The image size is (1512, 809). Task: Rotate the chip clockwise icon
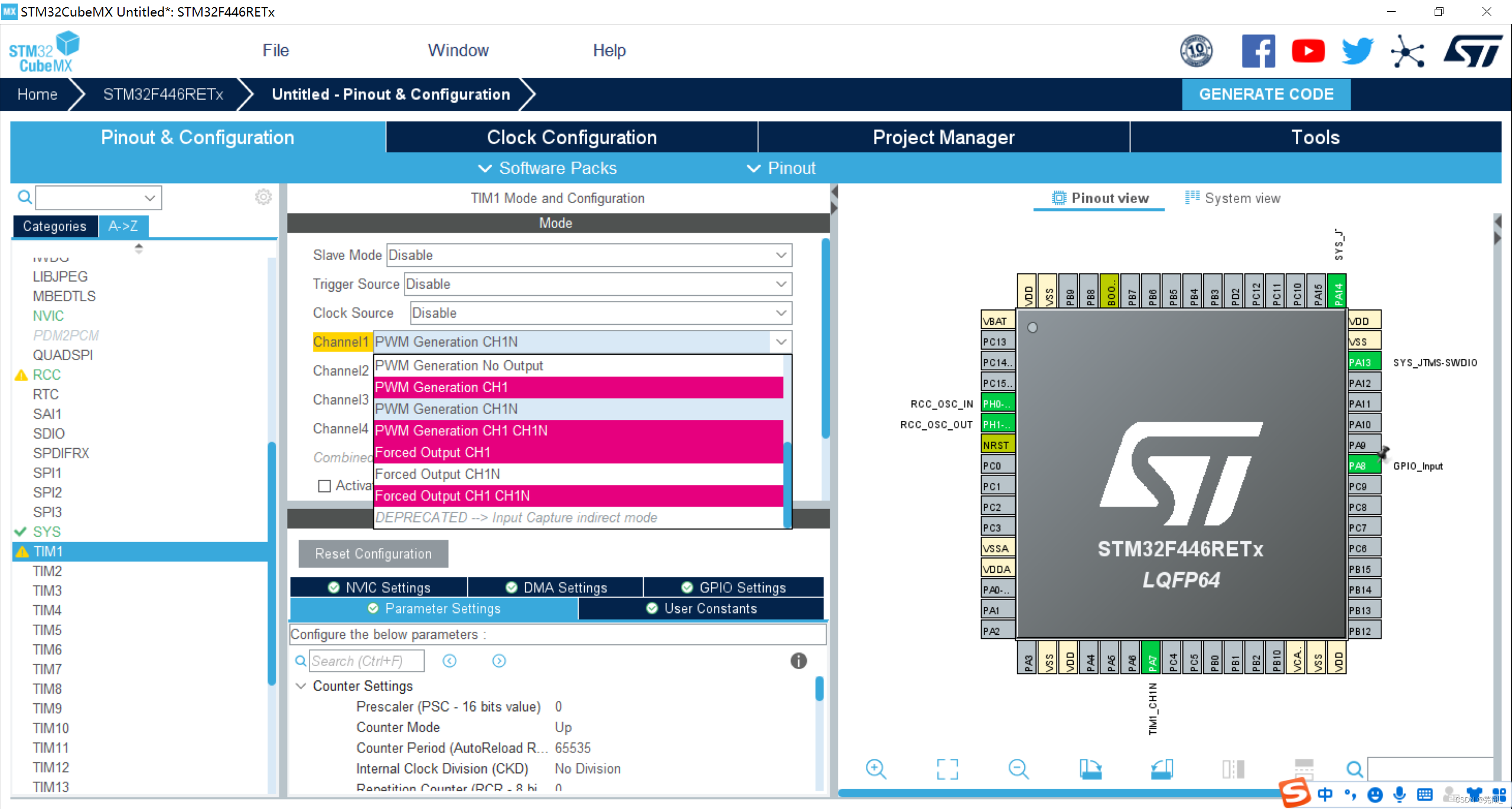pyautogui.click(x=1090, y=769)
